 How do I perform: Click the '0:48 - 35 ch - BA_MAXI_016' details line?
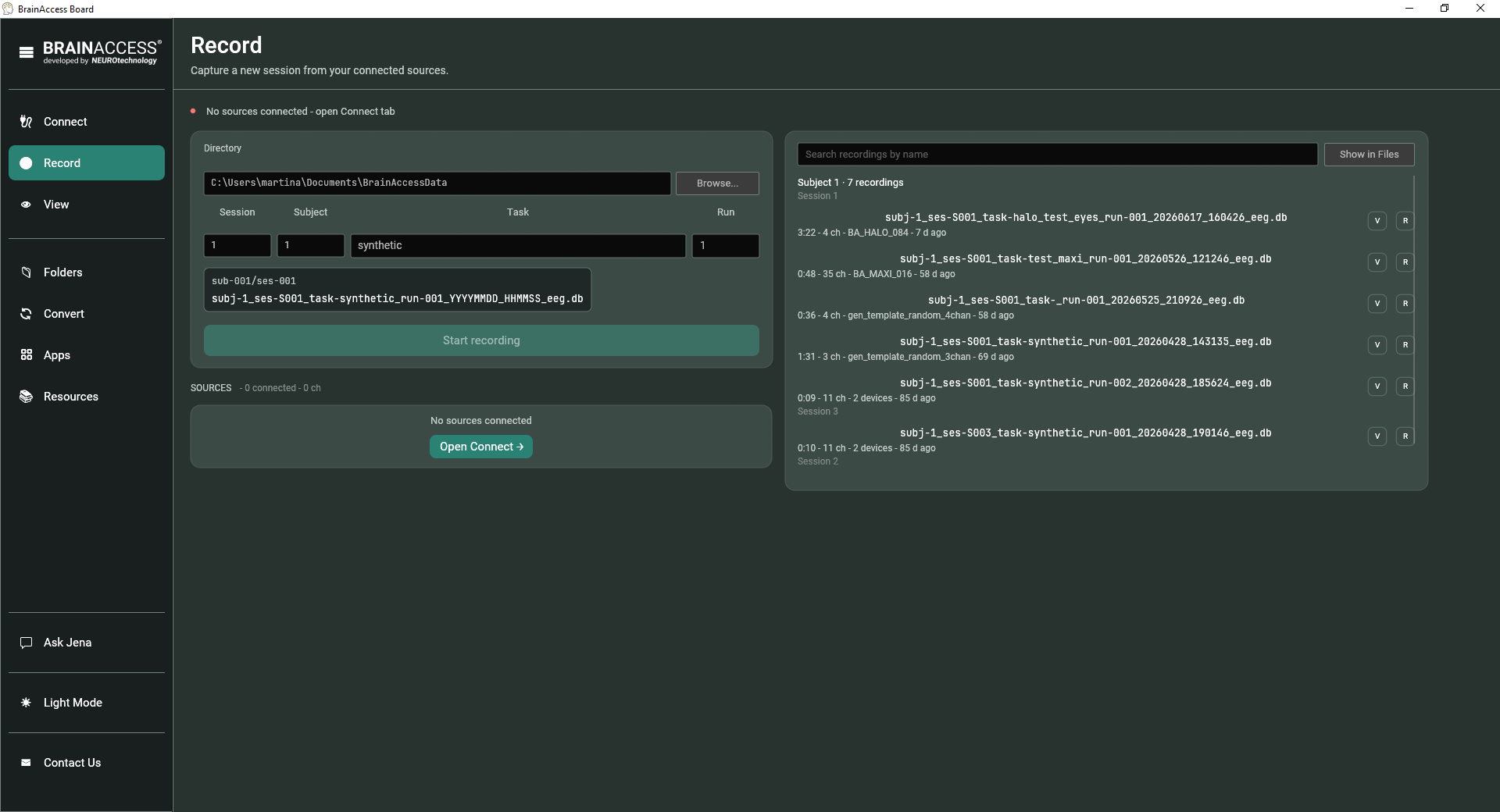(x=877, y=274)
